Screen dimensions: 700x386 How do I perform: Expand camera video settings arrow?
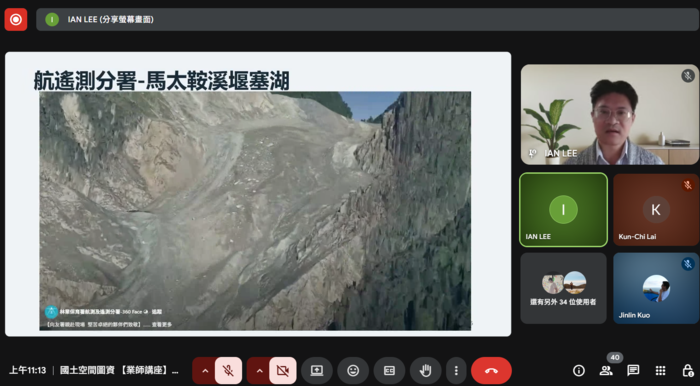(x=259, y=370)
